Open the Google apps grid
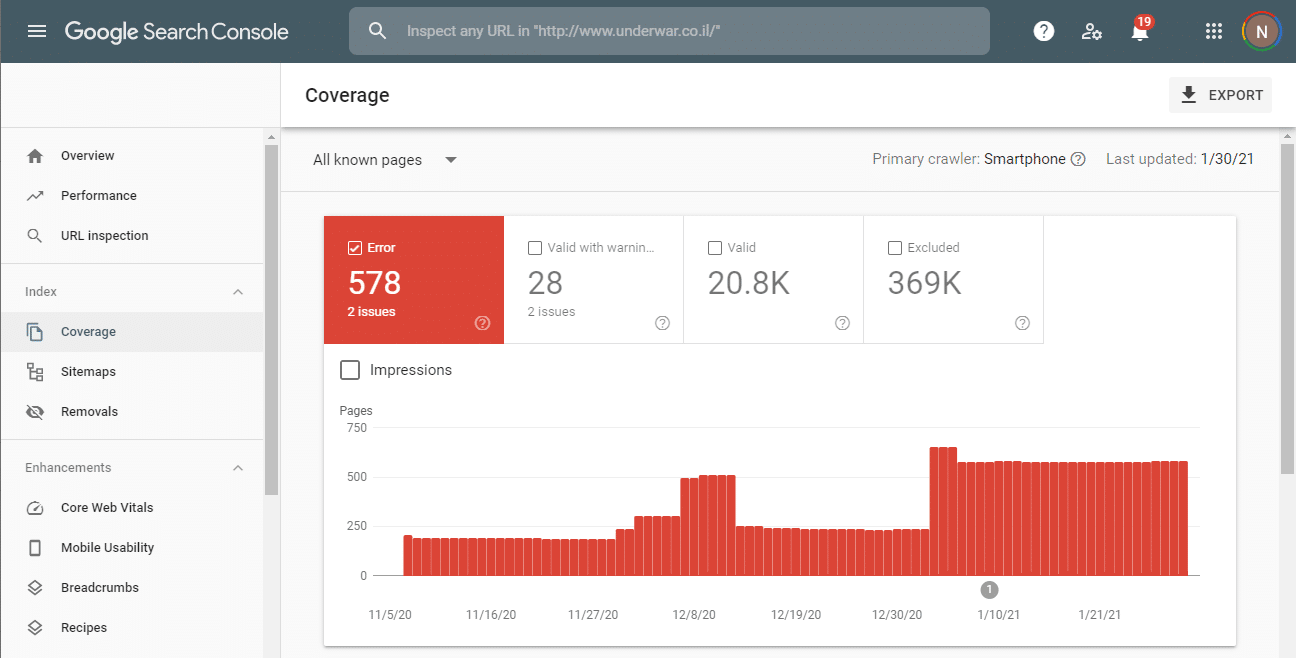The image size is (1296, 658). 1214,31
